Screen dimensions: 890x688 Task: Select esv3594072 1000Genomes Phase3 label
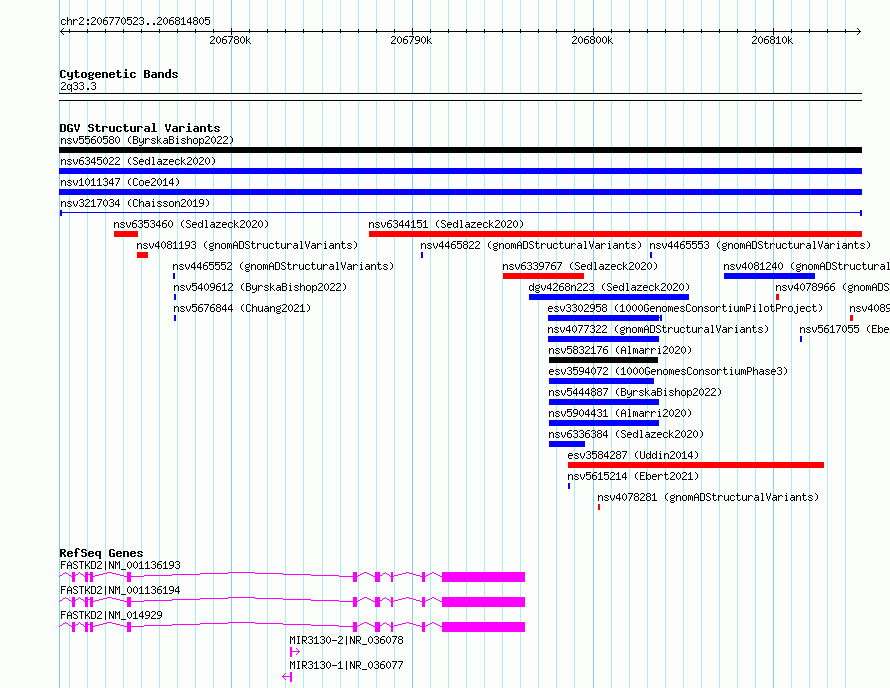(x=668, y=371)
